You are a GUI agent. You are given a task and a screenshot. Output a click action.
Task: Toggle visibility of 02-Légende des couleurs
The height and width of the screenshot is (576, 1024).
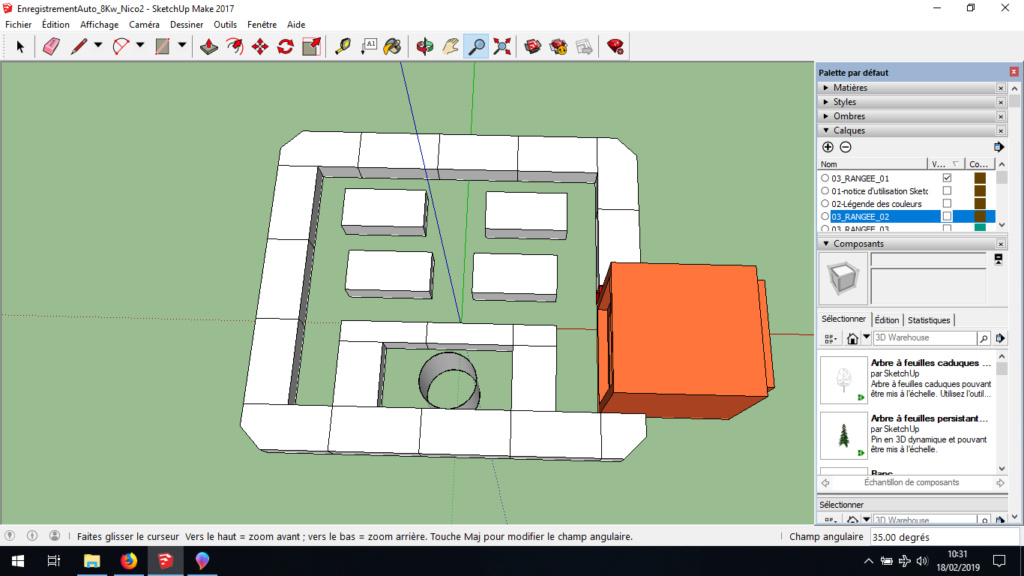947,204
